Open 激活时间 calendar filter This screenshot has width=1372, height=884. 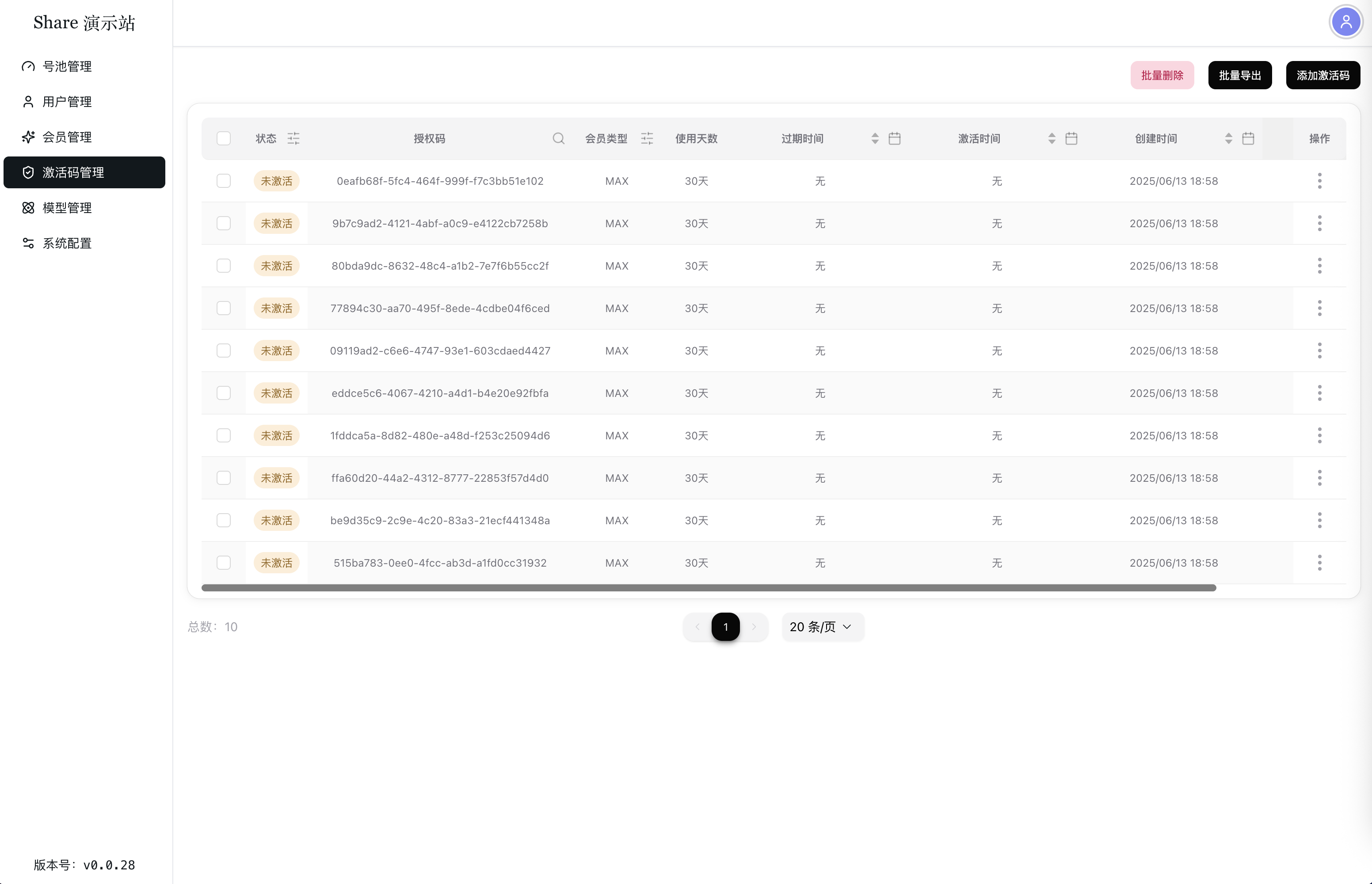1071,138
